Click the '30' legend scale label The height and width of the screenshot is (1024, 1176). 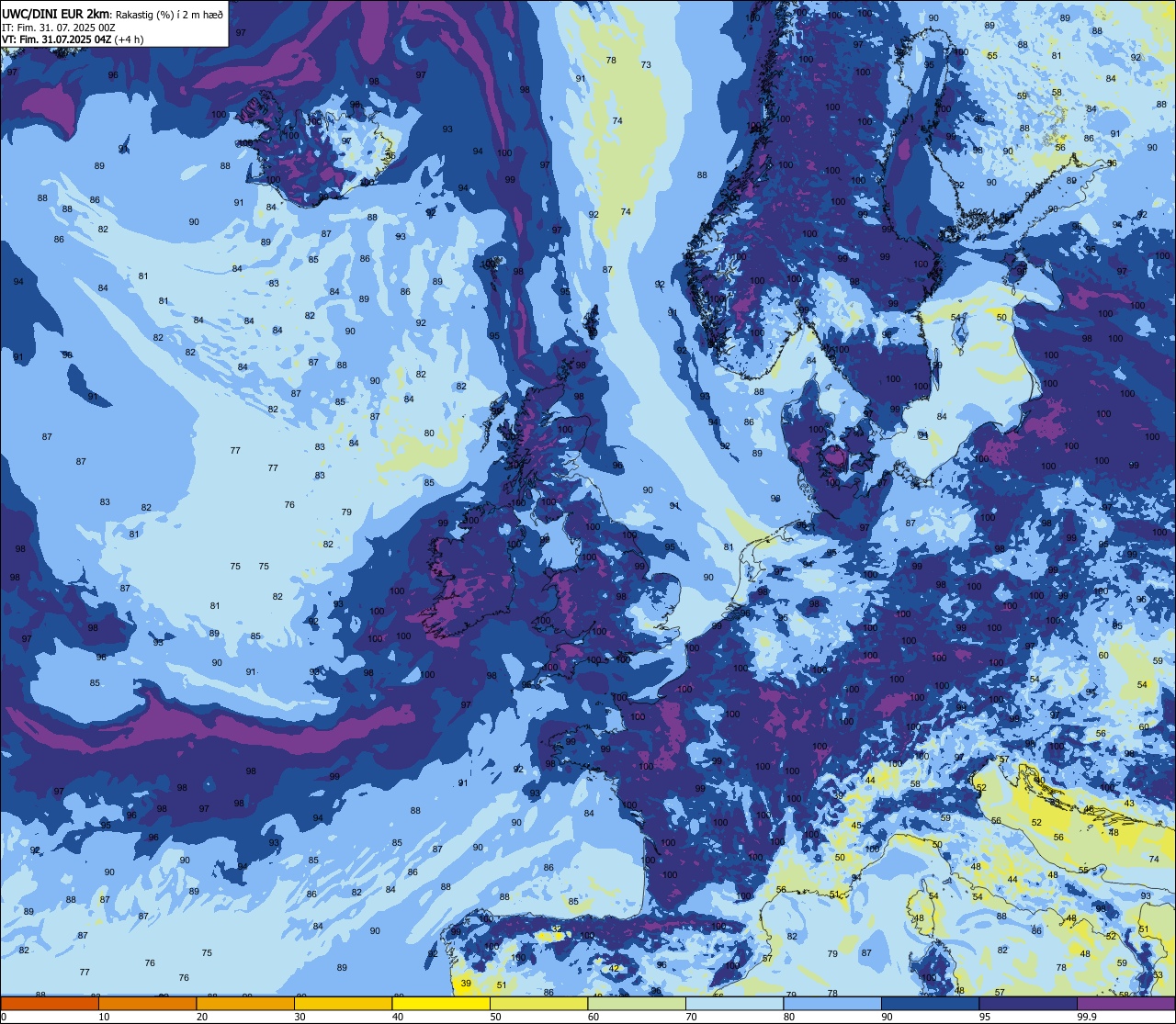pyautogui.click(x=300, y=1017)
